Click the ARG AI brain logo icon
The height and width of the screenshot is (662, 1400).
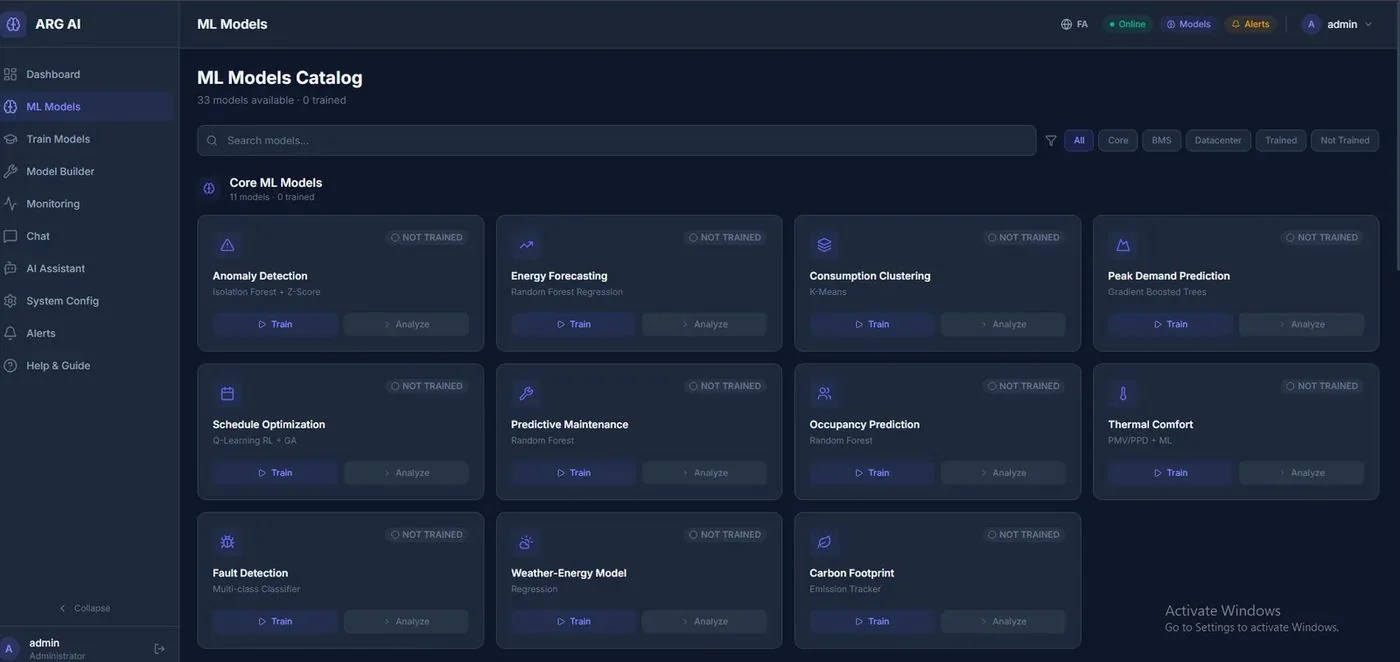click(13, 24)
